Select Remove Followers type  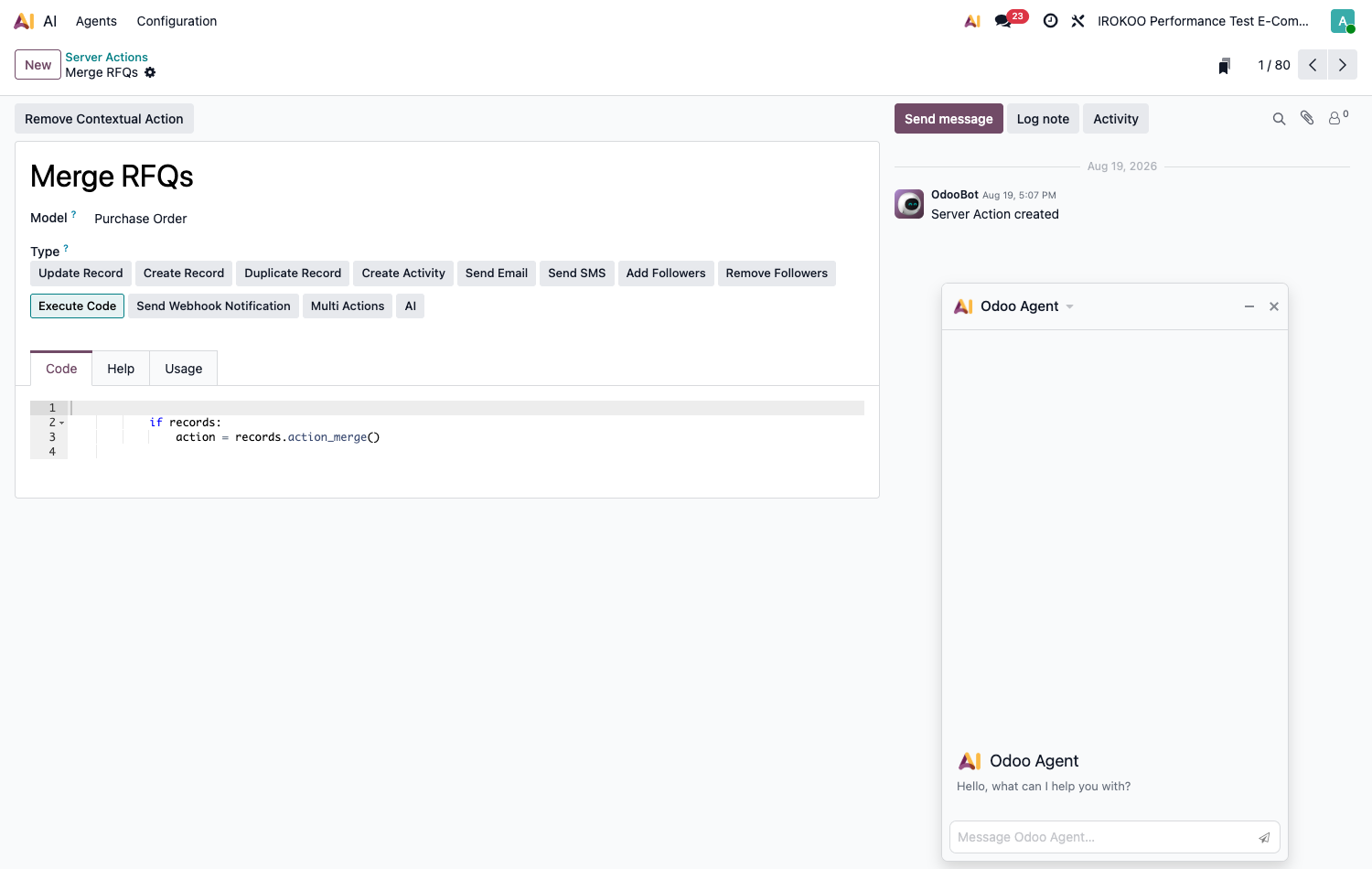click(x=777, y=274)
